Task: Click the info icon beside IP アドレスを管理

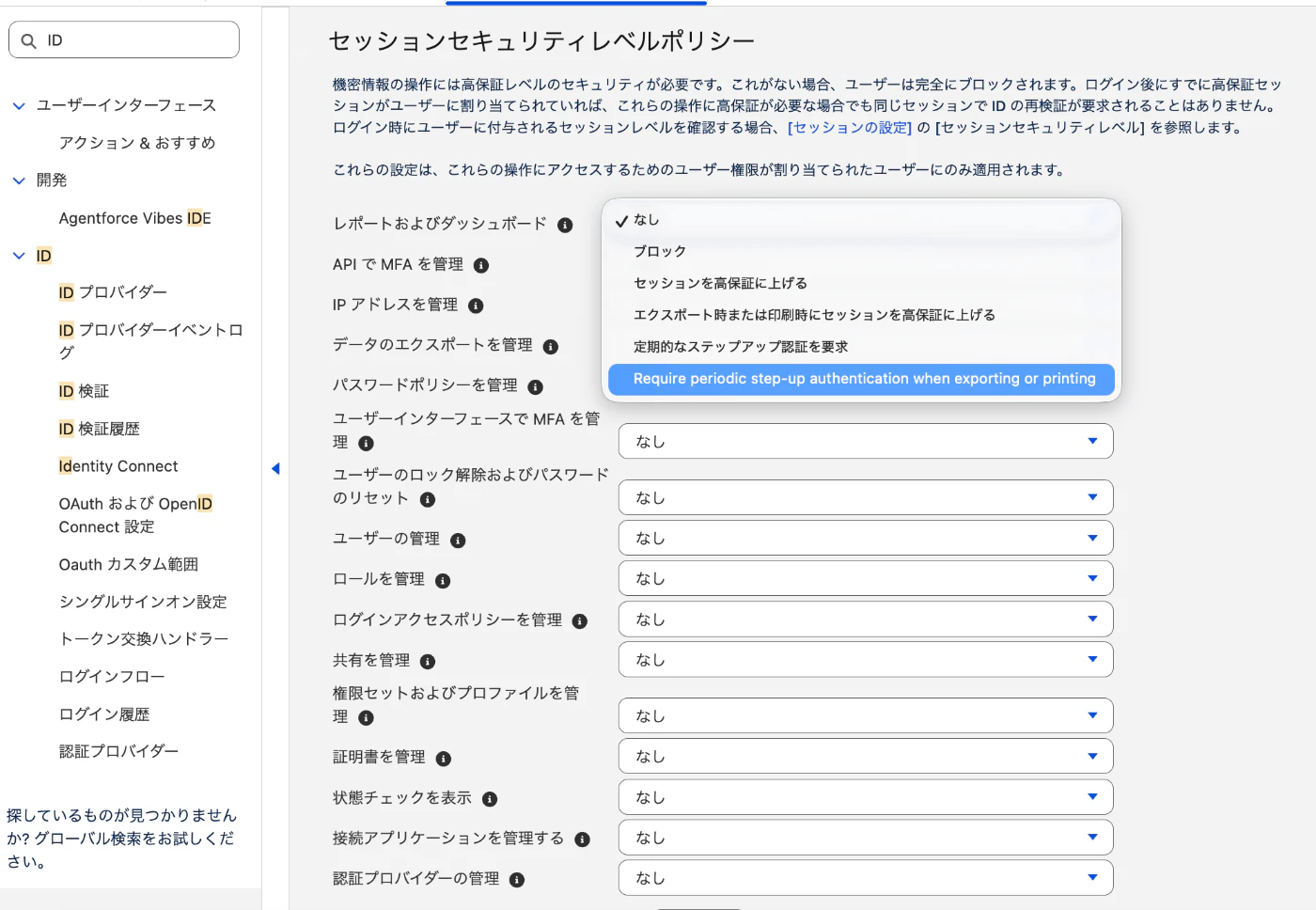Action: click(476, 306)
